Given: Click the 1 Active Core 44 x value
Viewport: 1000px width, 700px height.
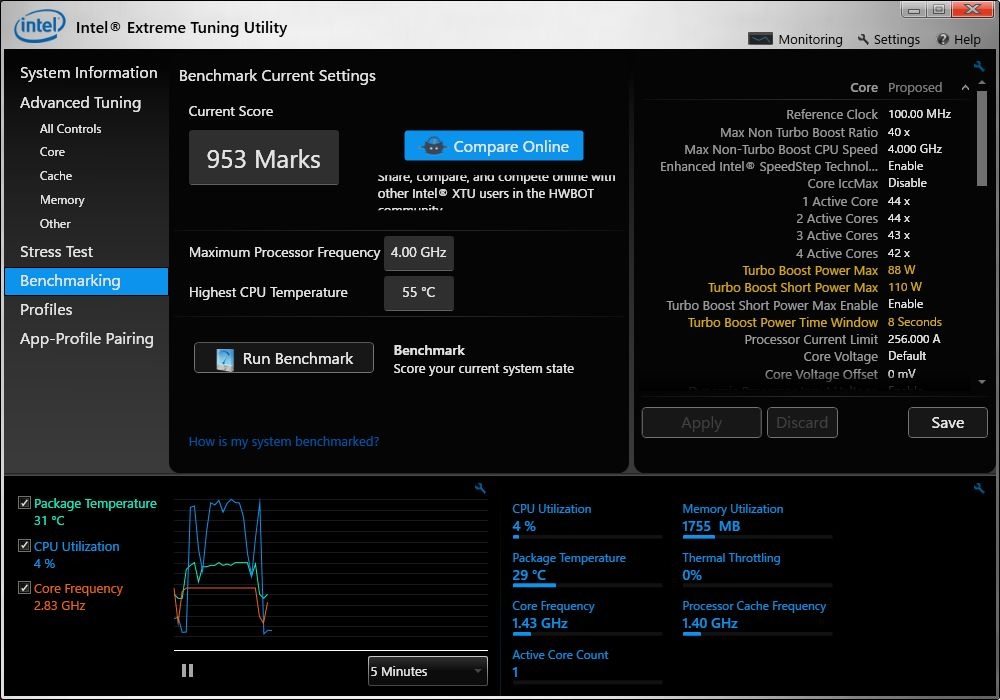Looking at the screenshot, I should click(899, 201).
